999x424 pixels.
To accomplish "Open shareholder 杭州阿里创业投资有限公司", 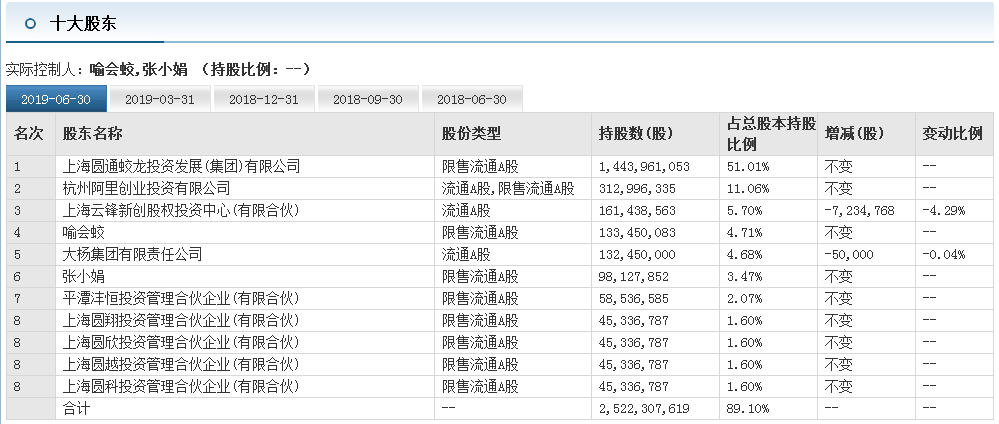I will click(x=146, y=188).
